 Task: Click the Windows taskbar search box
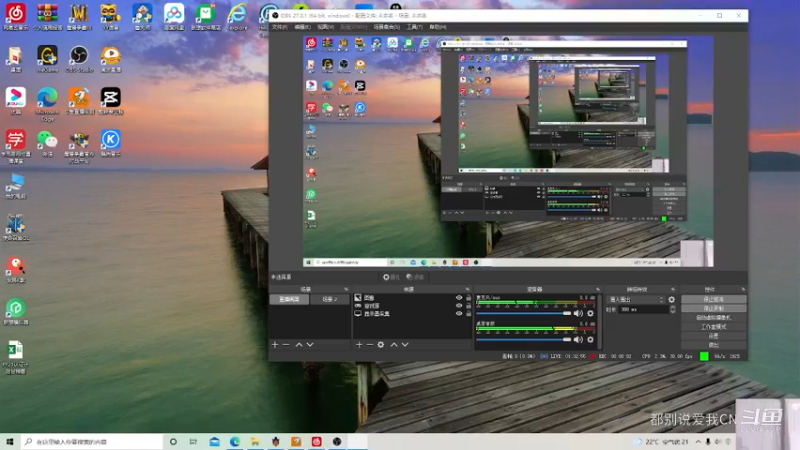[92, 442]
